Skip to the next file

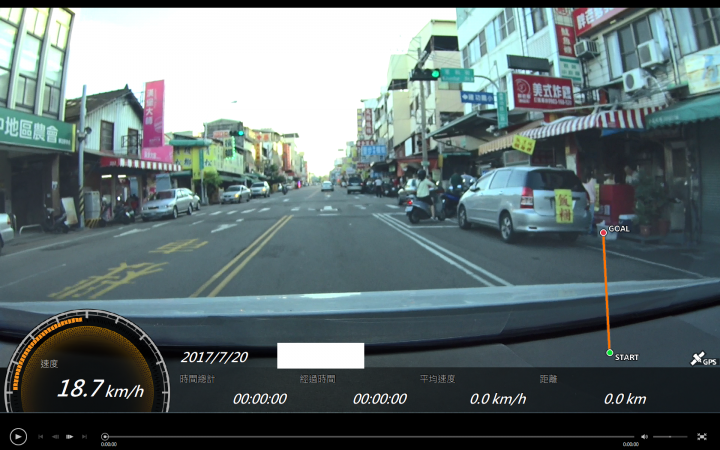tap(84, 437)
